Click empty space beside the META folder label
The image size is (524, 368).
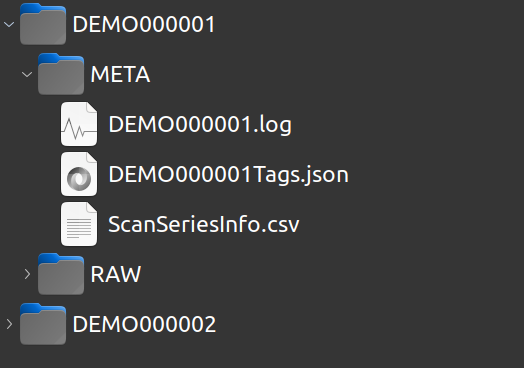pyautogui.click(x=334, y=74)
